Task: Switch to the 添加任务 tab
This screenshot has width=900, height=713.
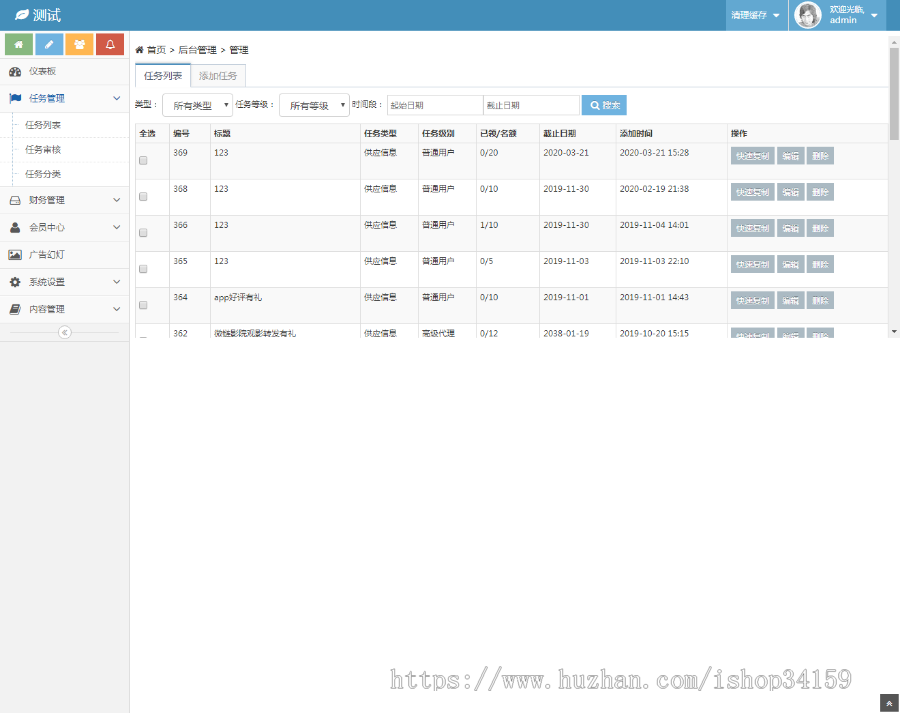Action: click(x=217, y=76)
